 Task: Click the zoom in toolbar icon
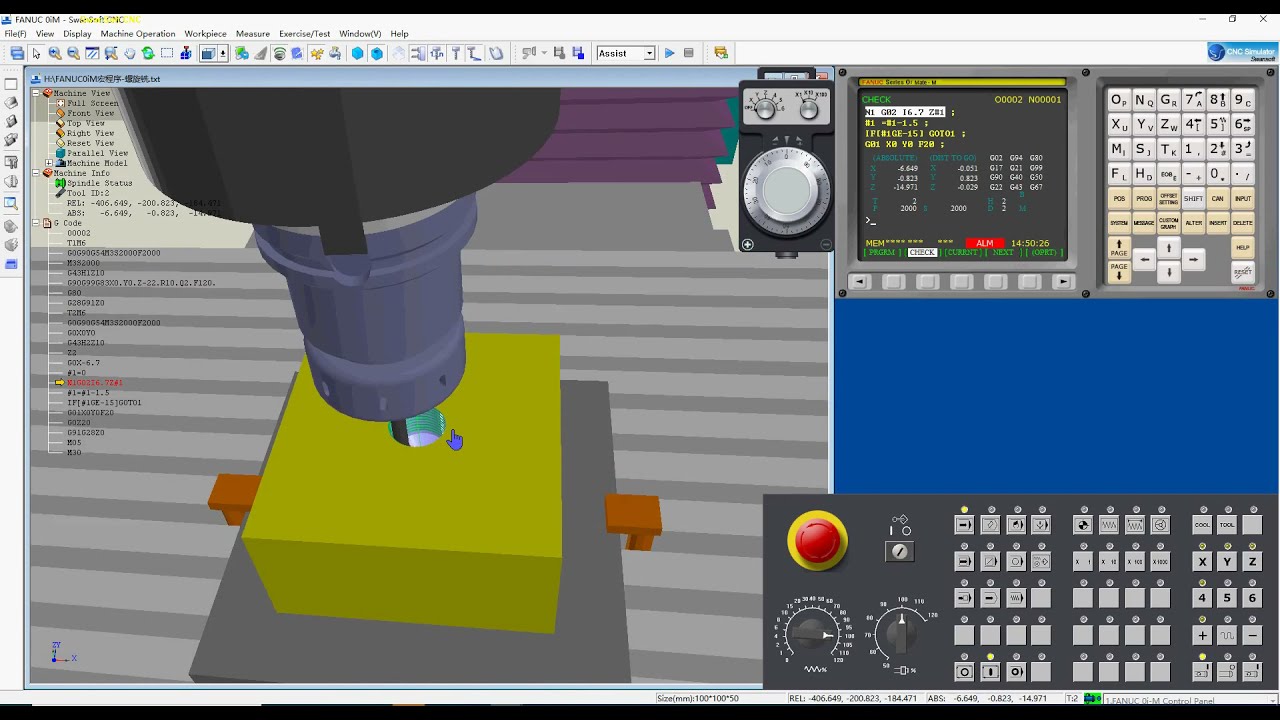(x=55, y=53)
